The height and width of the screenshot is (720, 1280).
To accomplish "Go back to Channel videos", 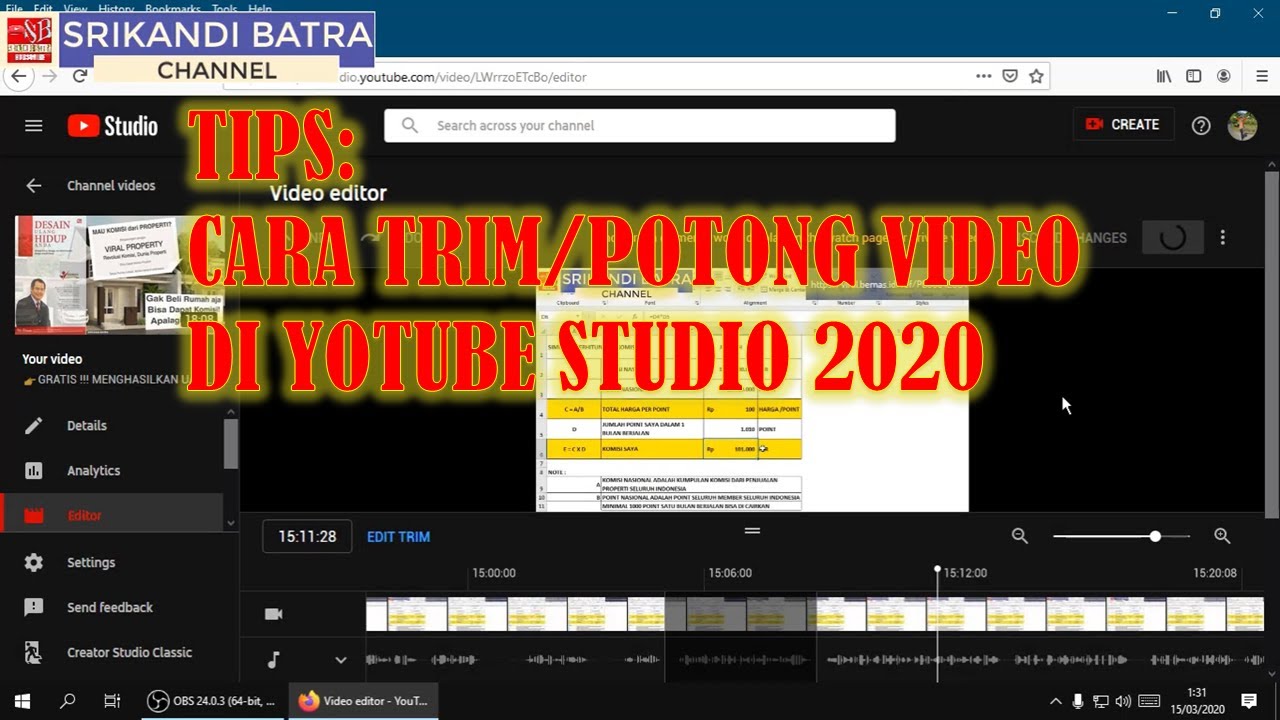I will coord(33,185).
